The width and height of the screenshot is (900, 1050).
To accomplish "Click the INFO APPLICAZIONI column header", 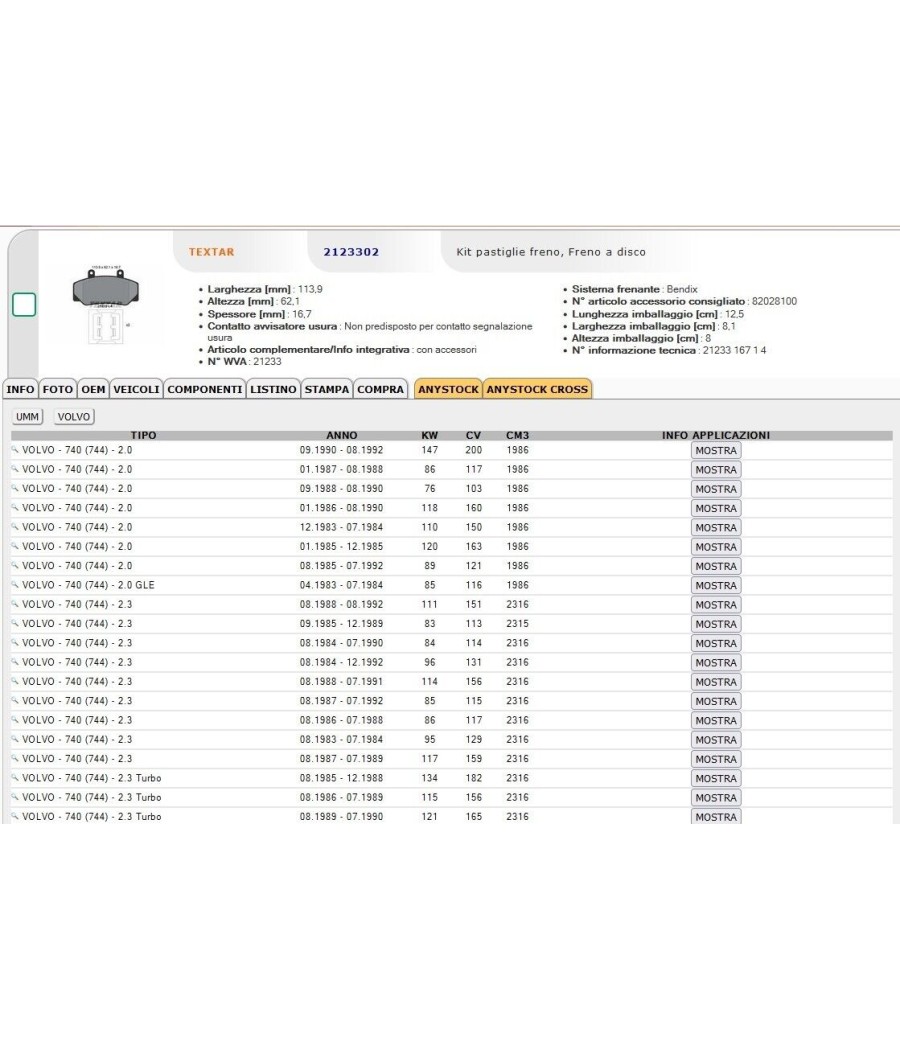I will click(x=716, y=435).
